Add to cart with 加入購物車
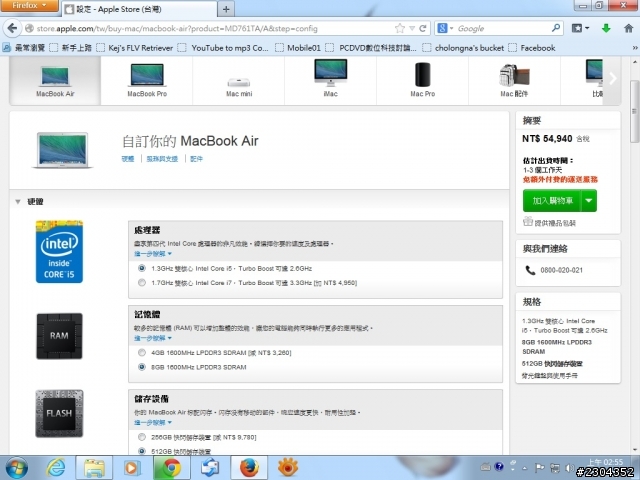640x480 pixels. point(552,200)
